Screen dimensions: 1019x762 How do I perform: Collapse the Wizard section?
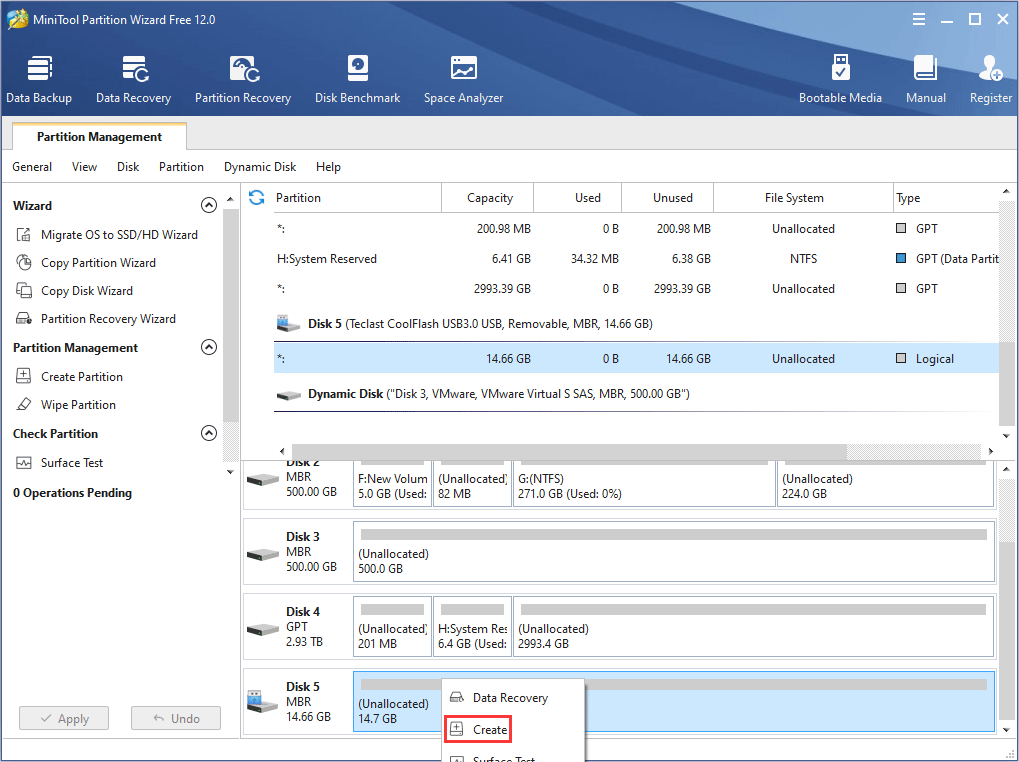click(209, 205)
